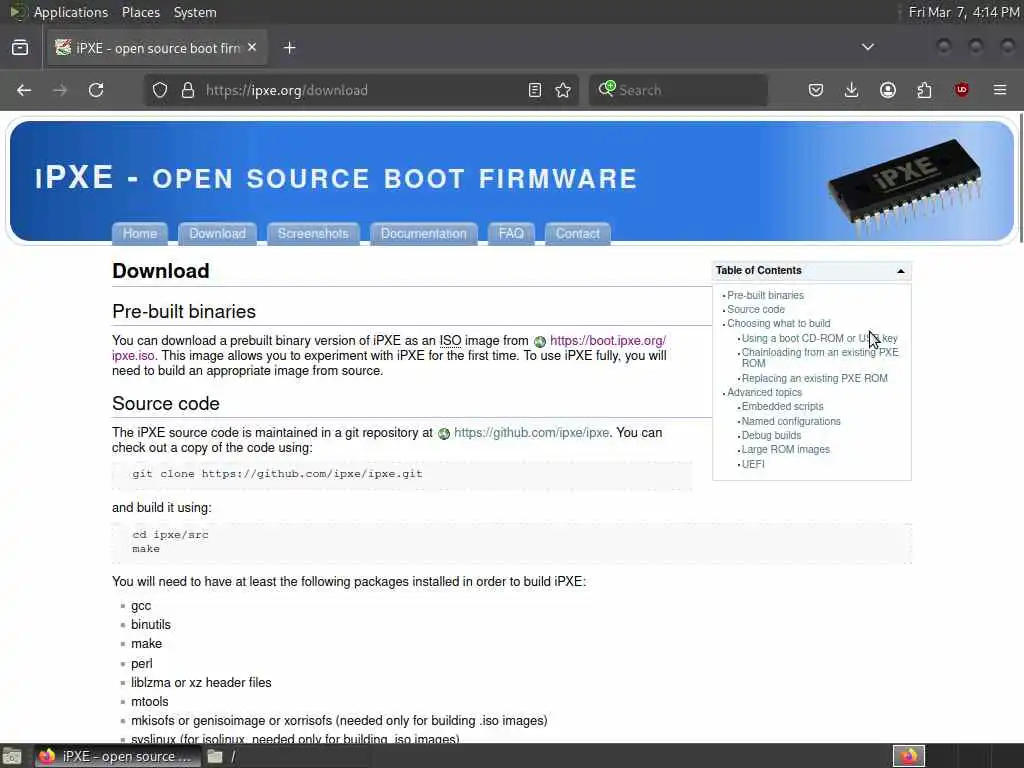1024x768 pixels.
Task: Click the git clone command text
Action: (277, 474)
